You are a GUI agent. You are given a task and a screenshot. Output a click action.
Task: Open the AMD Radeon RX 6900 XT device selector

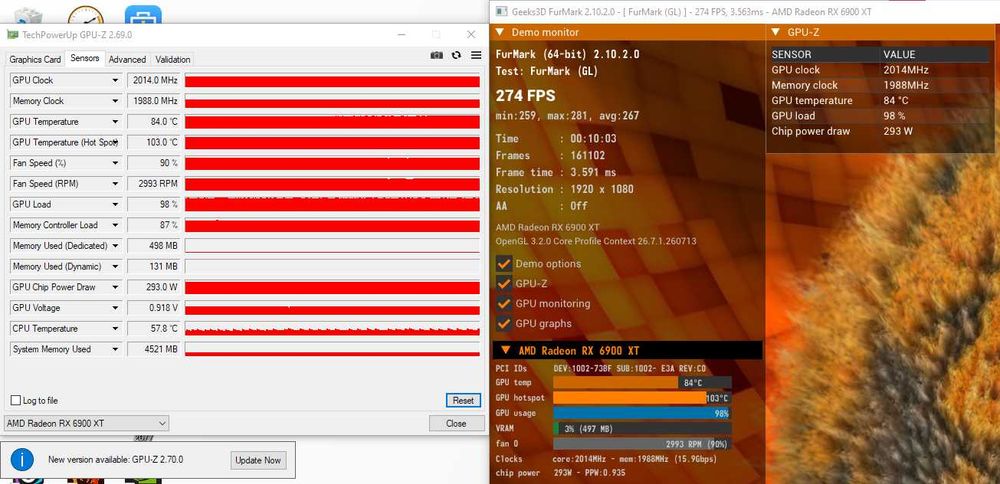87,423
